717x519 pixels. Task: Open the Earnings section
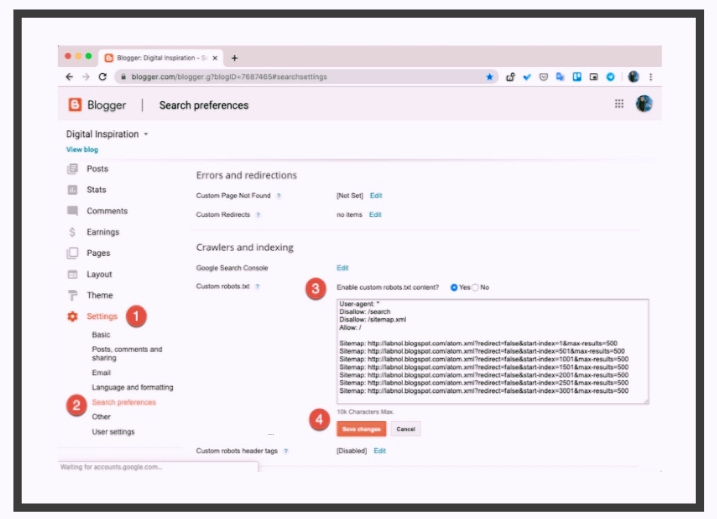coord(103,232)
